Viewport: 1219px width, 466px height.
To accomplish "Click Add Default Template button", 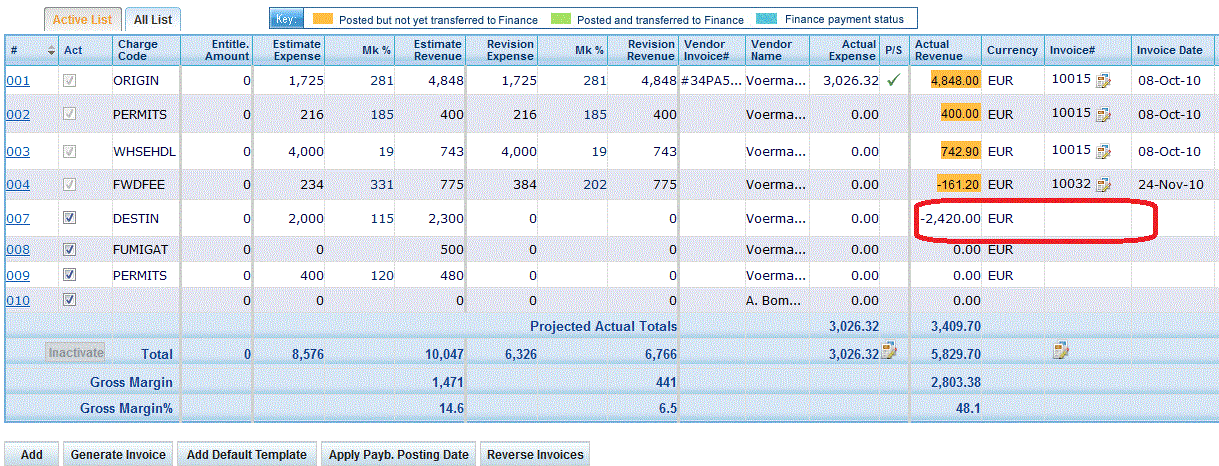I will (x=247, y=454).
